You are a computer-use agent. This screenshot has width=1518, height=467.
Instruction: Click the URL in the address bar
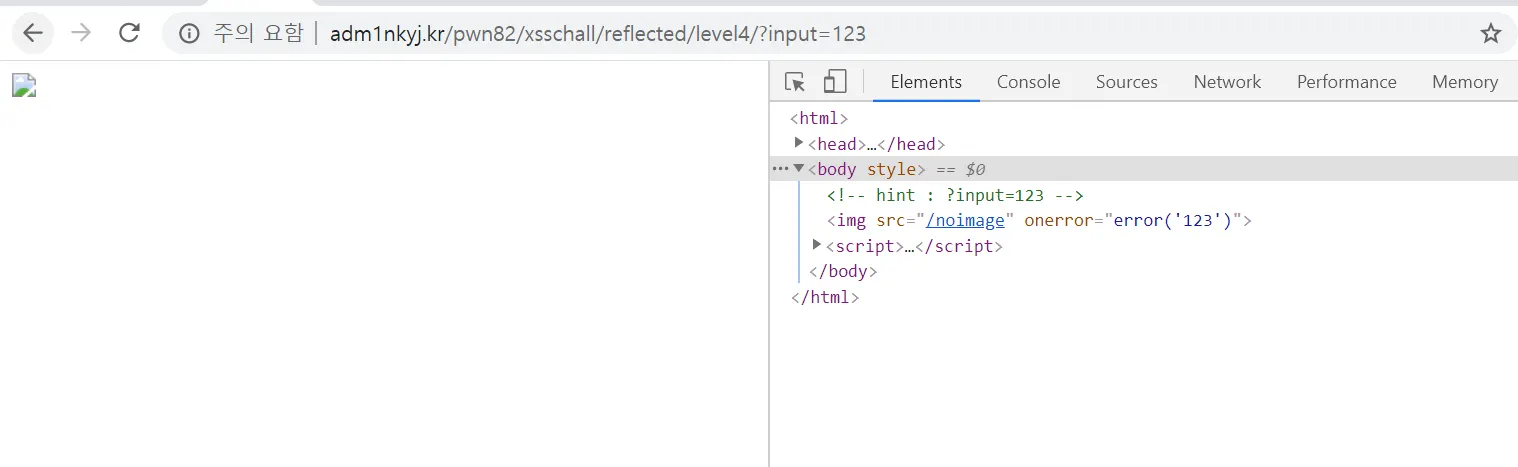598,34
